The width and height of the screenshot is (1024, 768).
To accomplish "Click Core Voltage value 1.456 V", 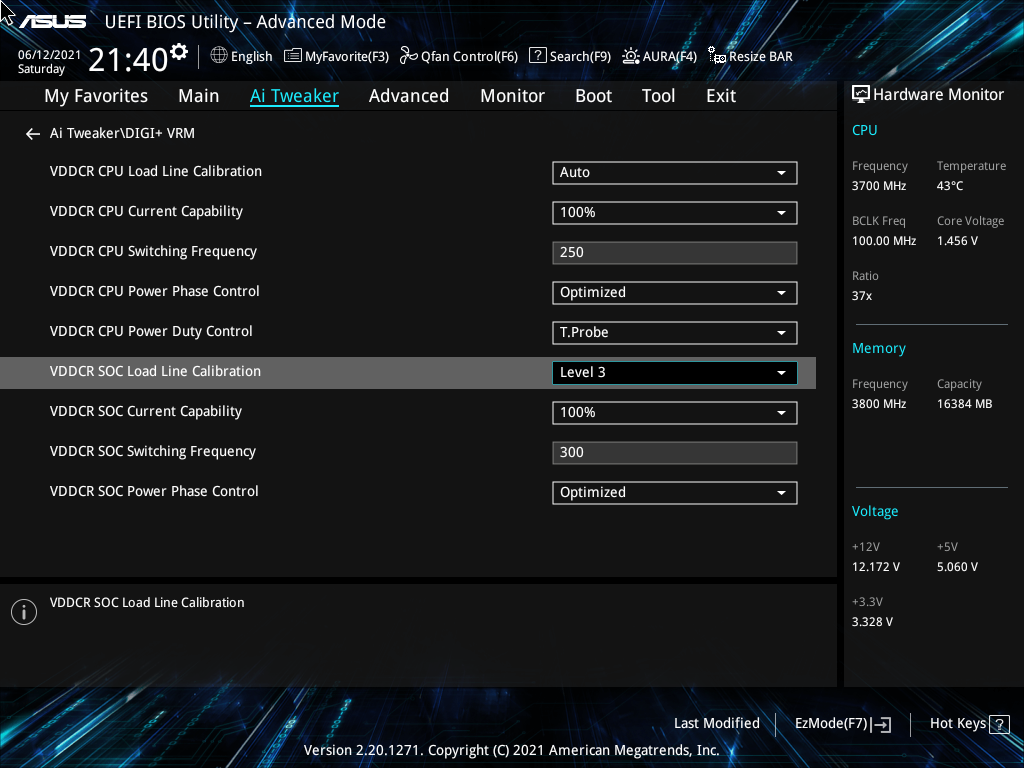I will 957,241.
